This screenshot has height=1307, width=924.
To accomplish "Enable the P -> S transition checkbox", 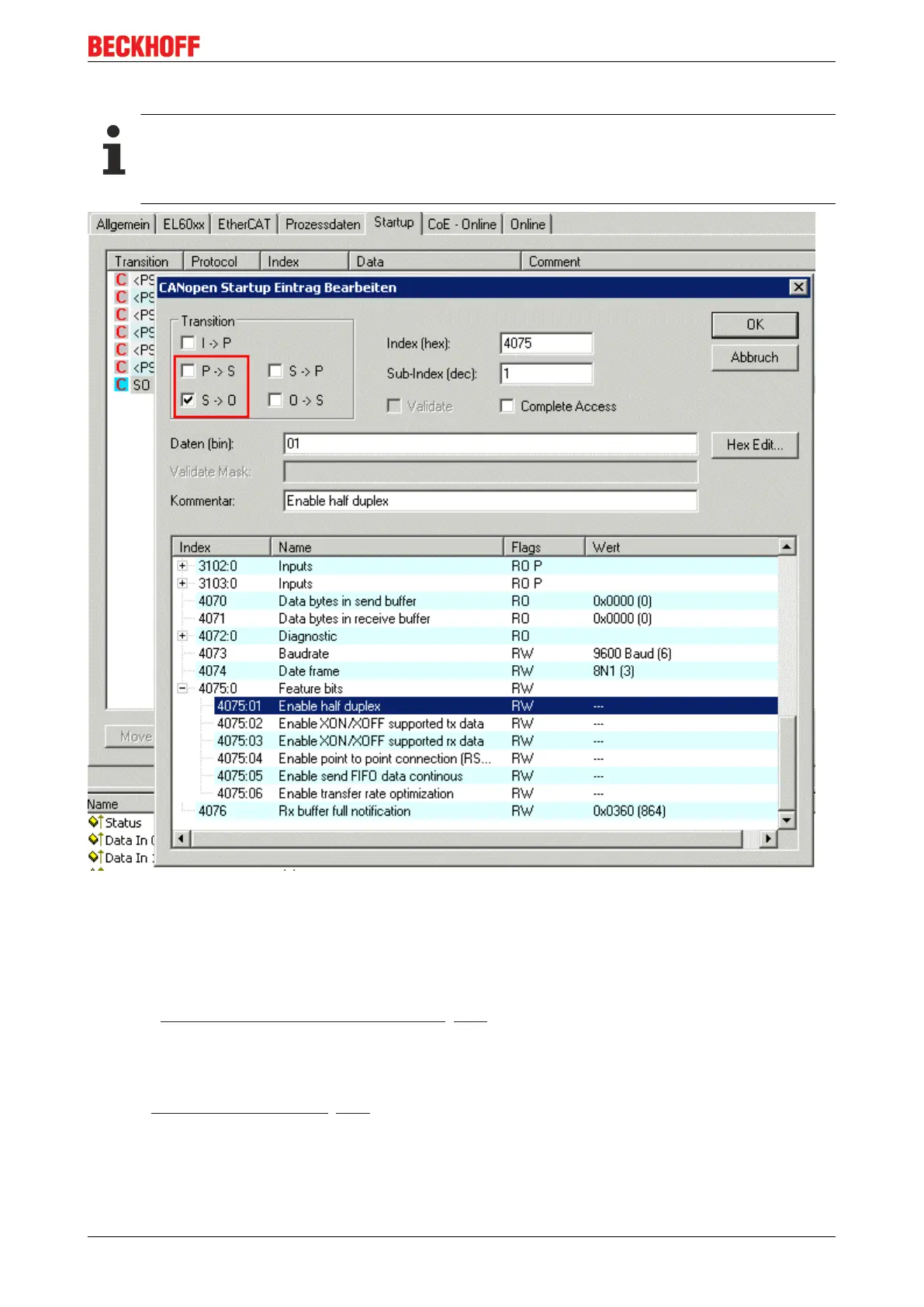I will click(x=188, y=371).
